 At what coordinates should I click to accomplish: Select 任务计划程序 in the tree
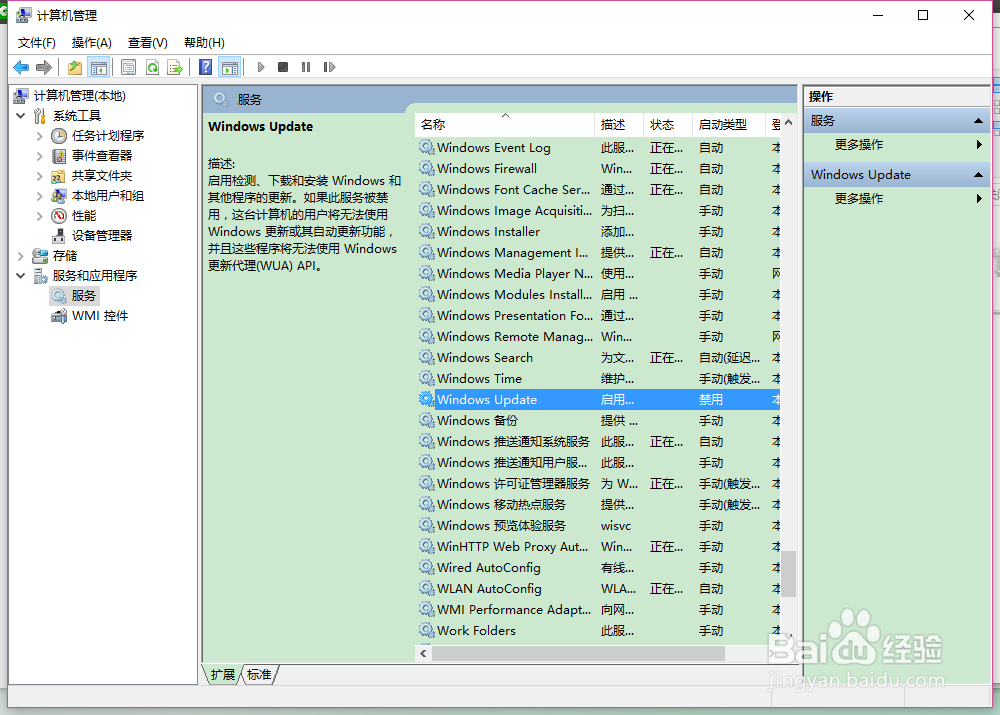pos(108,136)
